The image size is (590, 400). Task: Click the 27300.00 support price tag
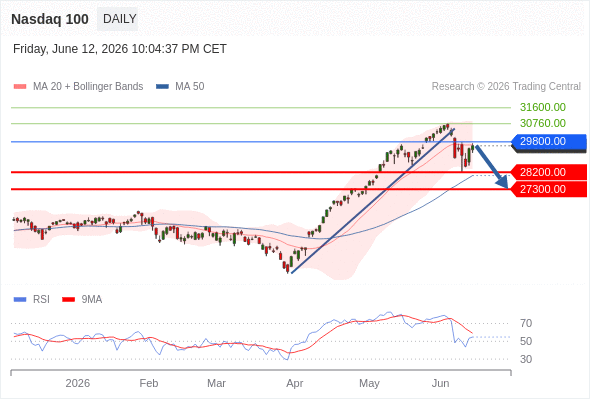pyautogui.click(x=549, y=189)
